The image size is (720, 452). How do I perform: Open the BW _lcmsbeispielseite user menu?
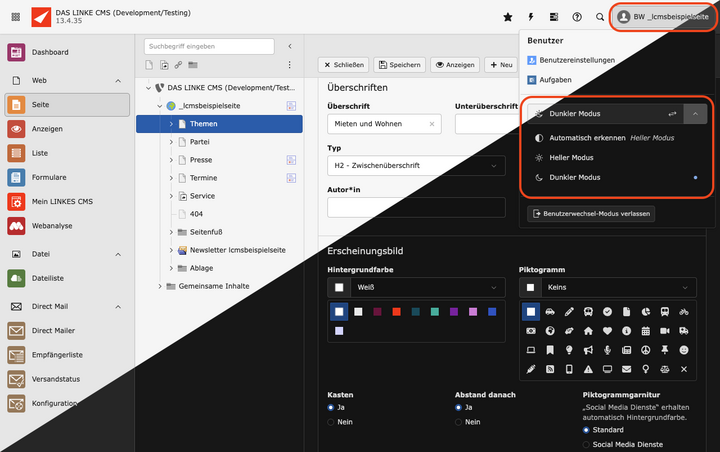point(663,17)
